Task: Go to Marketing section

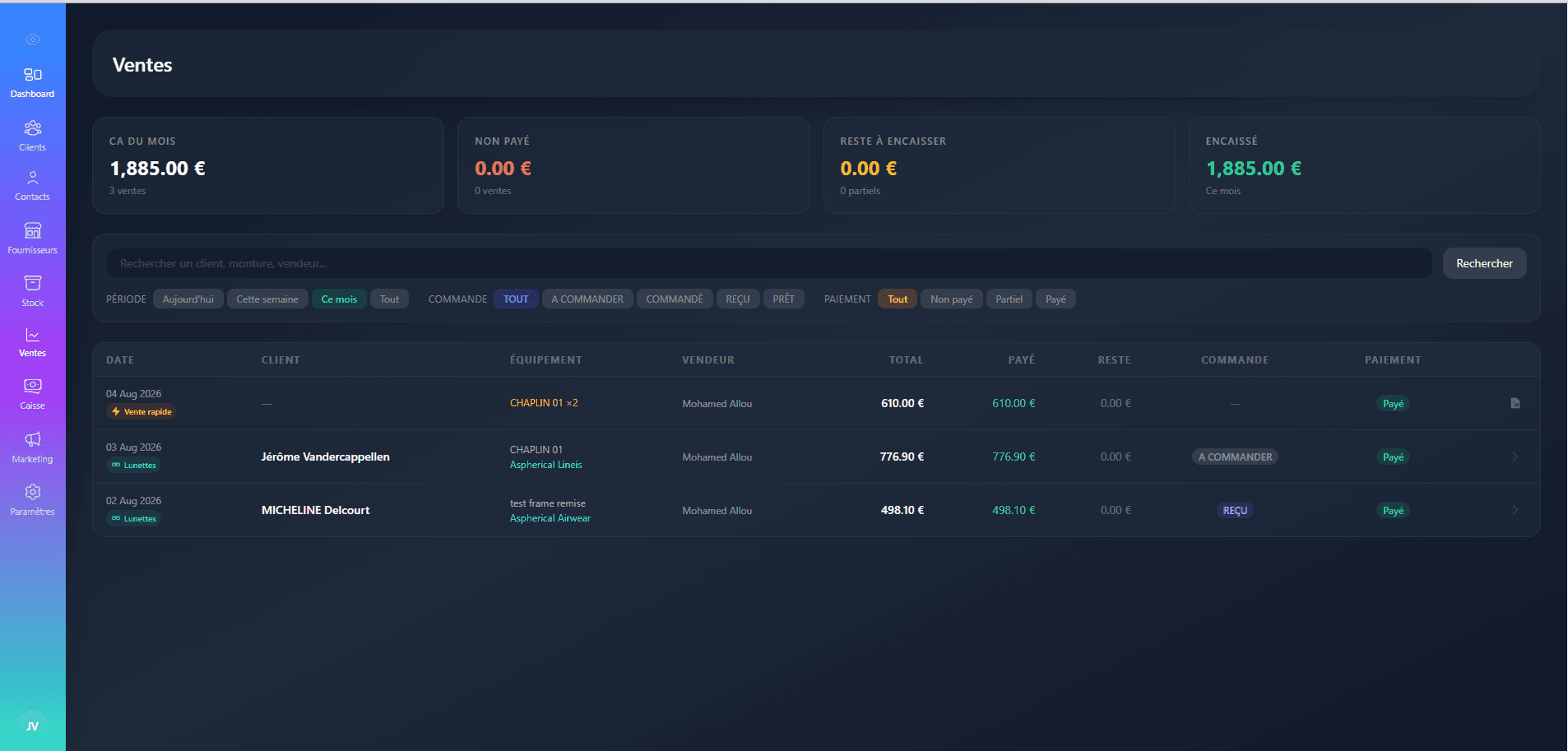Action: click(32, 447)
